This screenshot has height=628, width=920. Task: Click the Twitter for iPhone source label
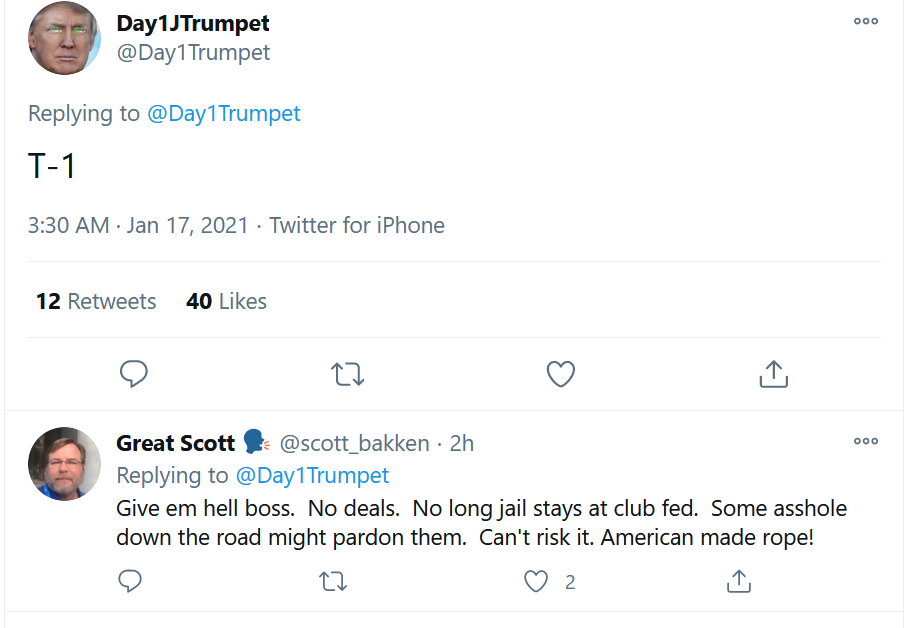tap(357, 225)
